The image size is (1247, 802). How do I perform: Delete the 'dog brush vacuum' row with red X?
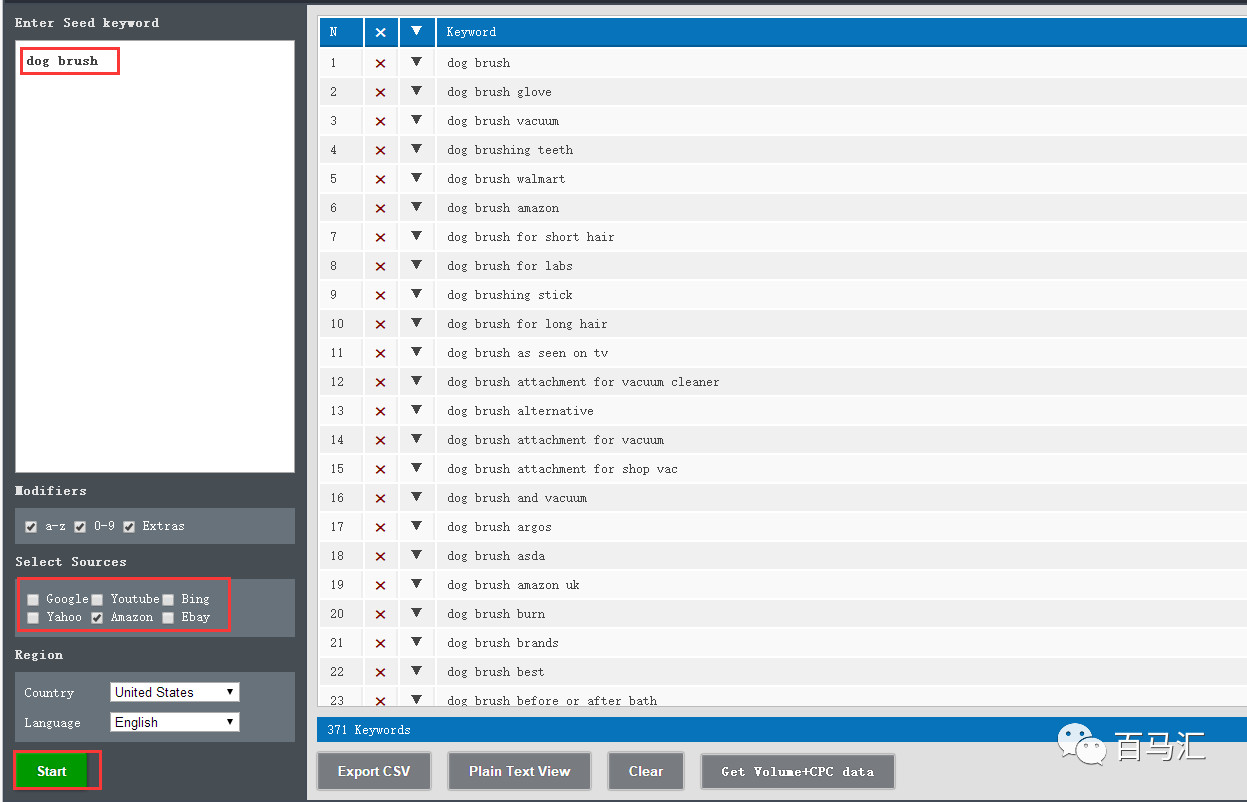(380, 121)
